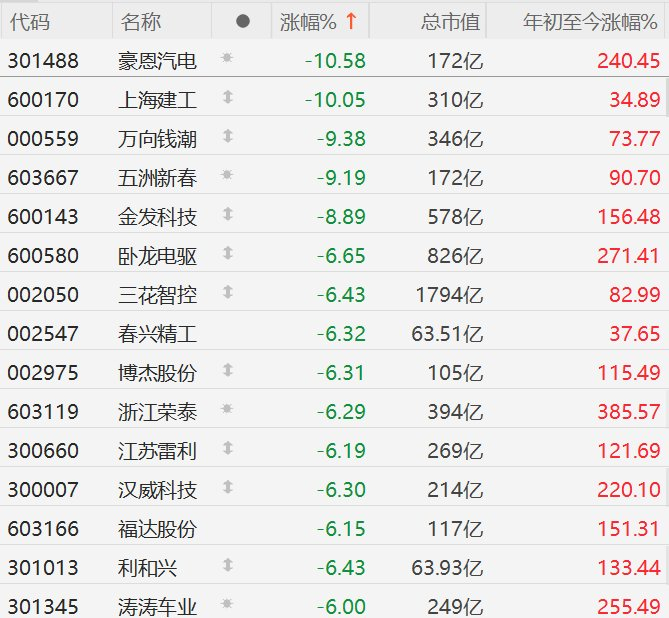Sort by 总市值 column header
The height and width of the screenshot is (618, 669).
point(451,22)
